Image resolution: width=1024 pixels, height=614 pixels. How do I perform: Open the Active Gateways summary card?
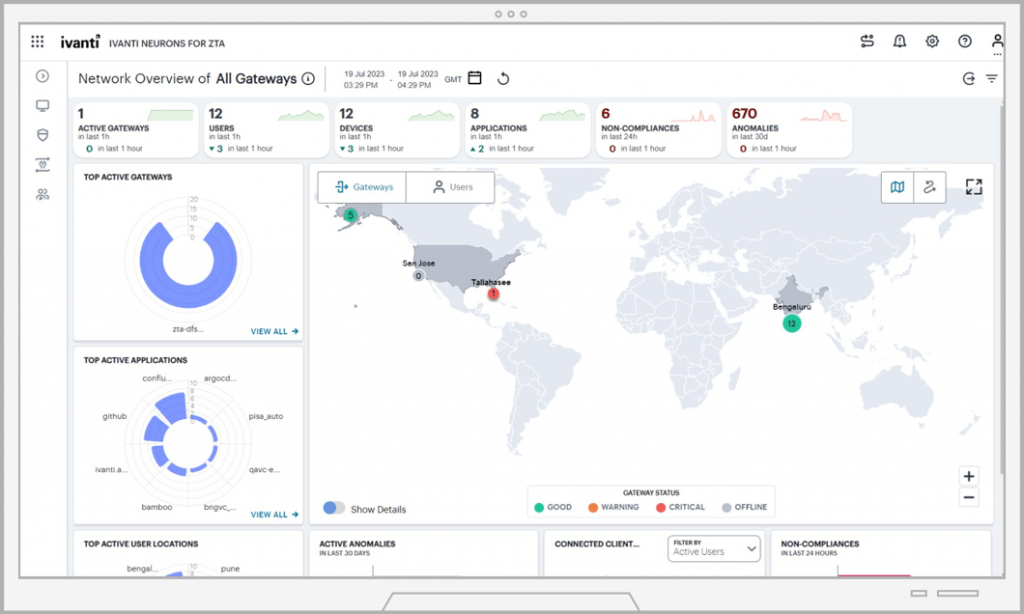pyautogui.click(x=135, y=130)
